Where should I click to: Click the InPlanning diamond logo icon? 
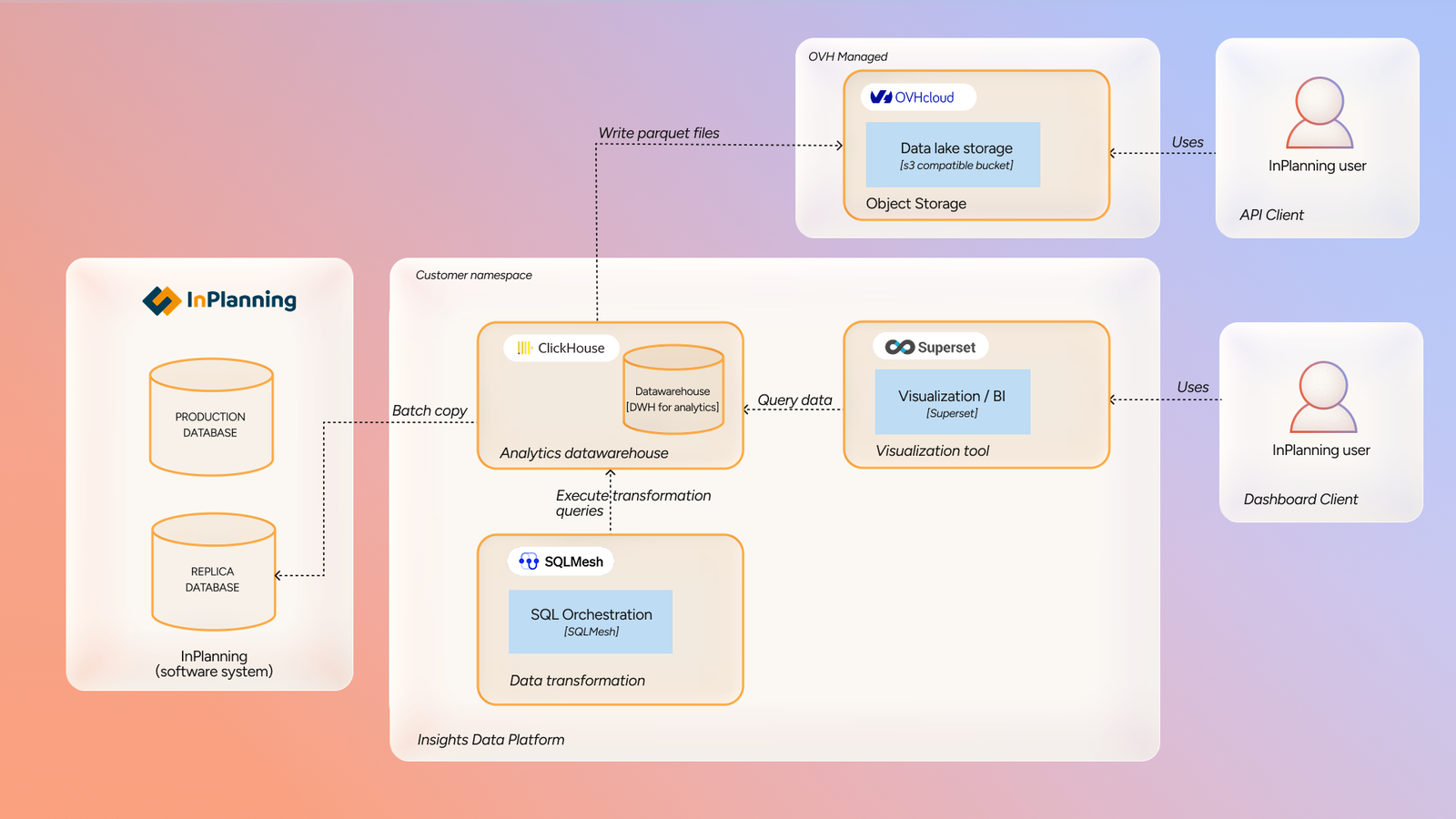coord(162,301)
